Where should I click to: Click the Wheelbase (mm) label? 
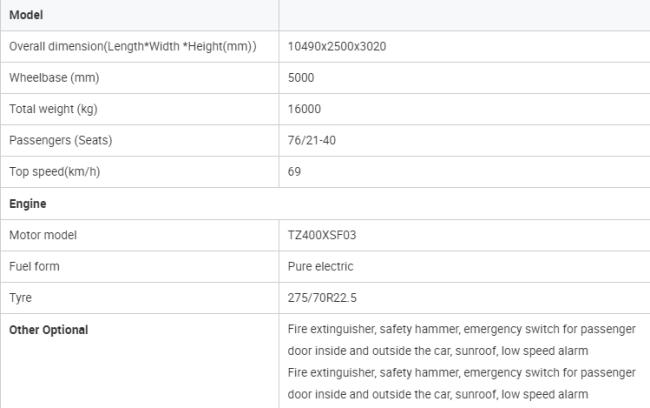click(54, 78)
